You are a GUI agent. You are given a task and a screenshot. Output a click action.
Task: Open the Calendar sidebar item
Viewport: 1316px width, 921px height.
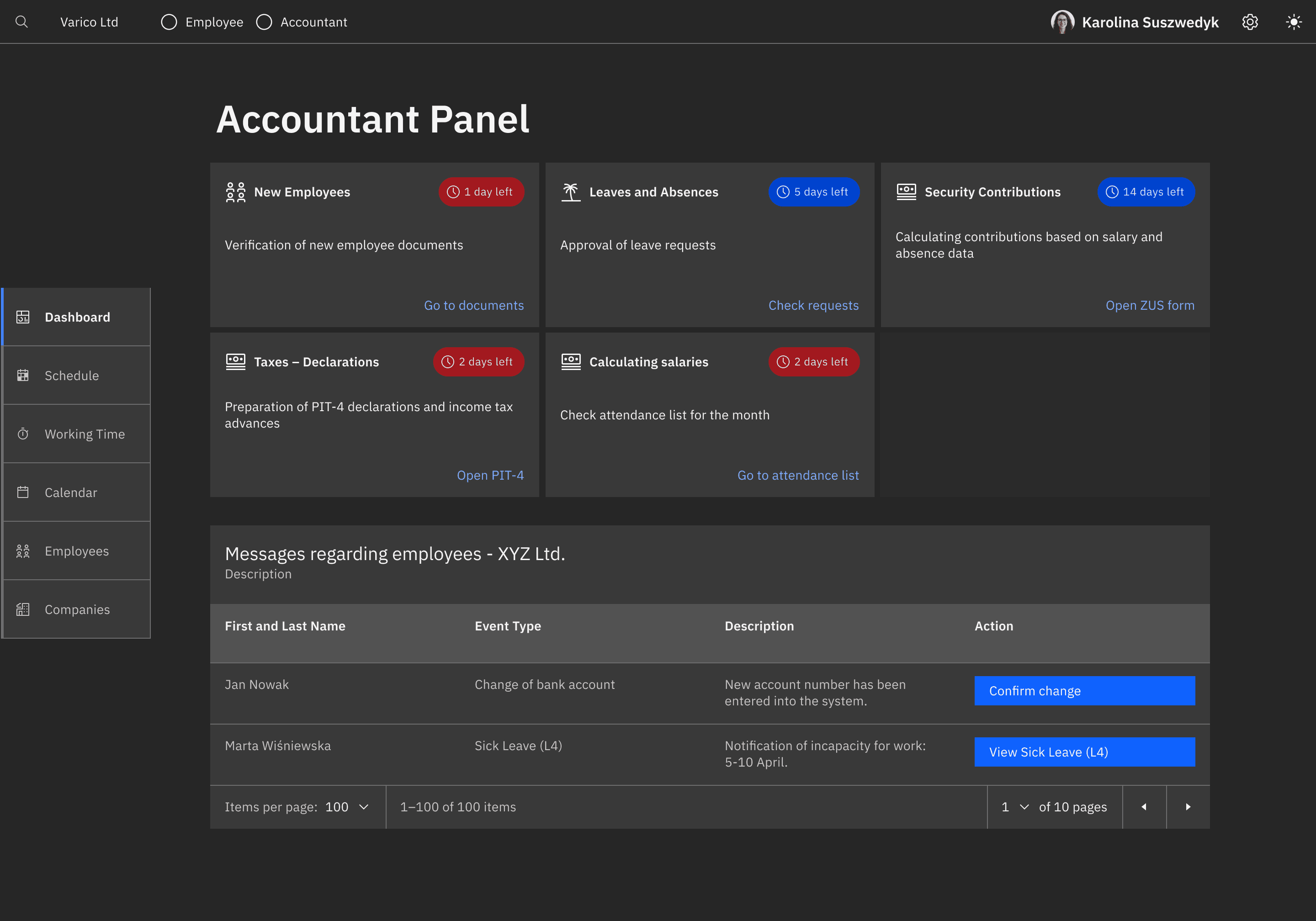click(x=71, y=492)
